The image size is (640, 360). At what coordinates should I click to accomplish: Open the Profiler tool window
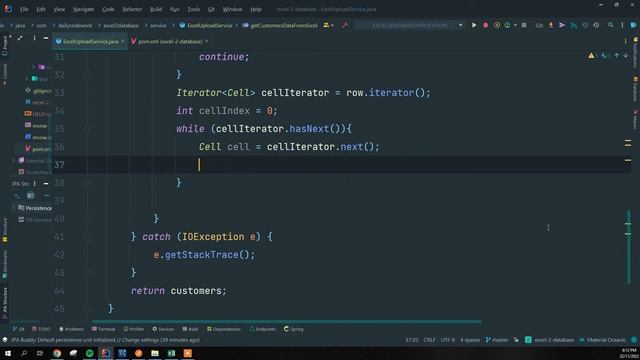click(134, 329)
